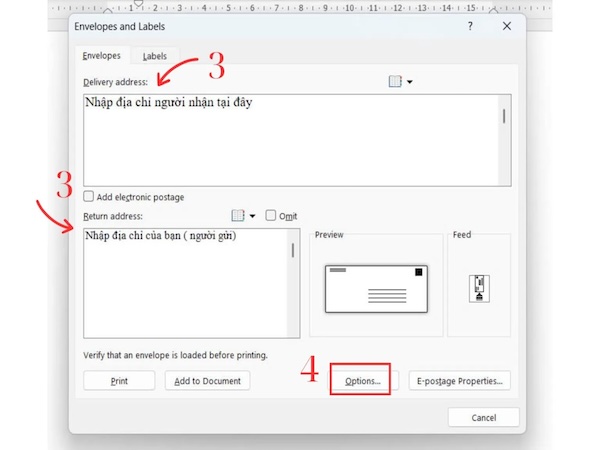The height and width of the screenshot is (450, 600).
Task: Open E-postage Properties... button
Action: 460,381
